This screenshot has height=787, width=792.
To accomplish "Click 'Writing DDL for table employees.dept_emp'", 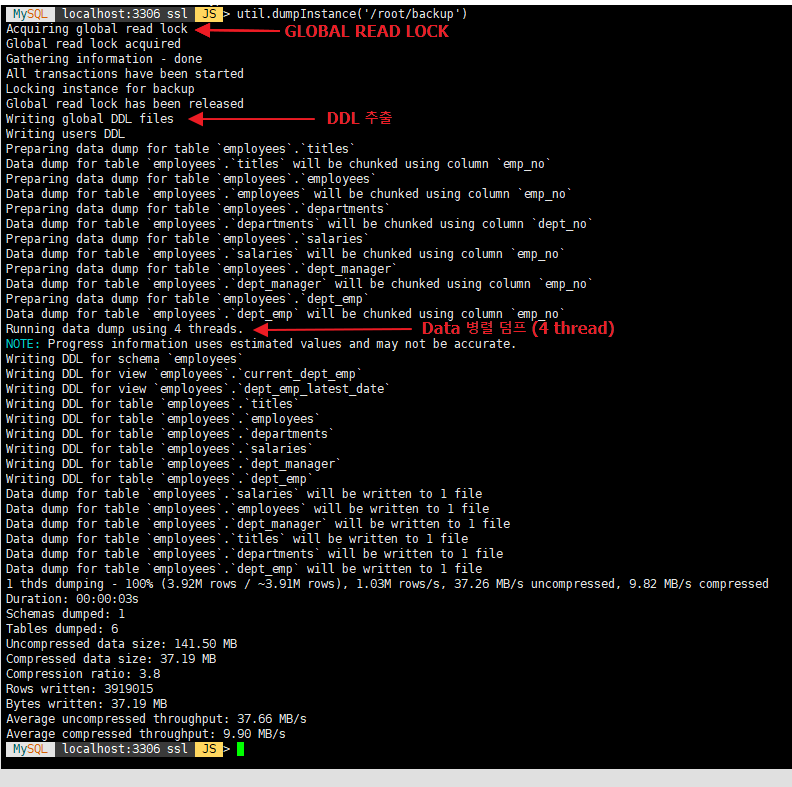I will pyautogui.click(x=160, y=479).
